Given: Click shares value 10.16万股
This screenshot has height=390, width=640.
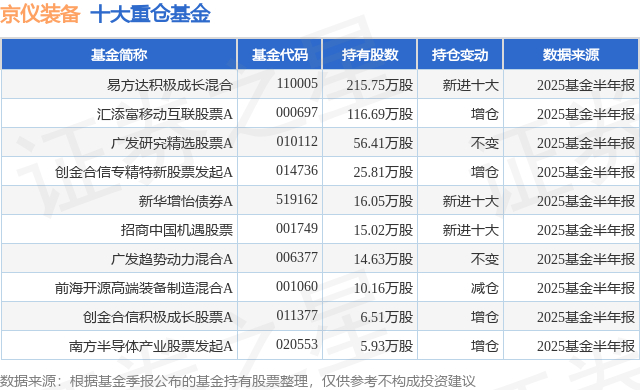Looking at the screenshot, I should [x=383, y=288].
